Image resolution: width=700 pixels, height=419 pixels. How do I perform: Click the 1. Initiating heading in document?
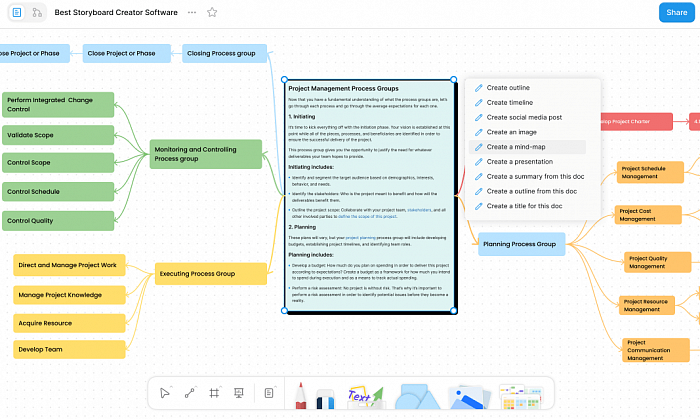[302, 116]
